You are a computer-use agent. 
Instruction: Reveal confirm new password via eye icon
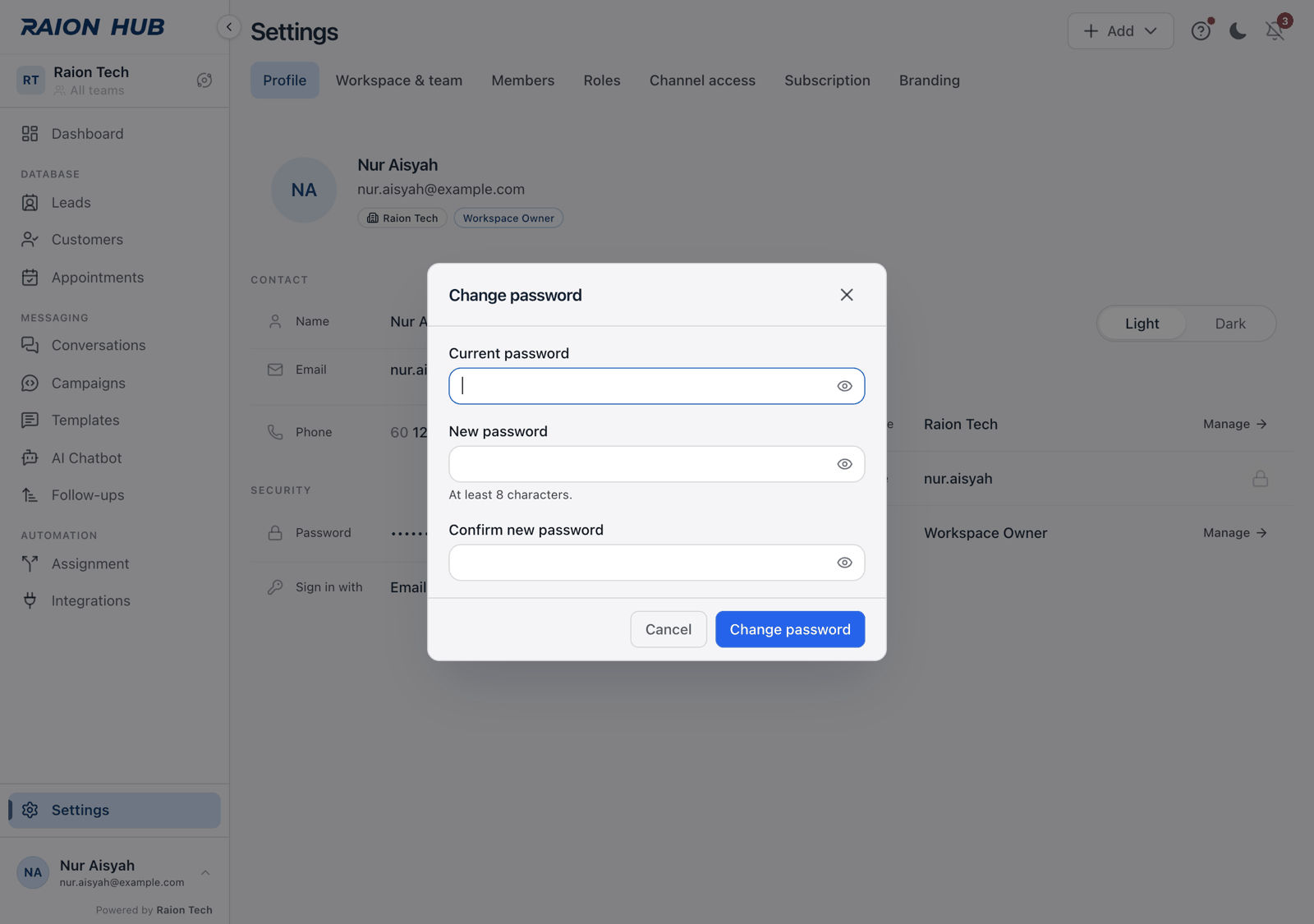coord(844,563)
